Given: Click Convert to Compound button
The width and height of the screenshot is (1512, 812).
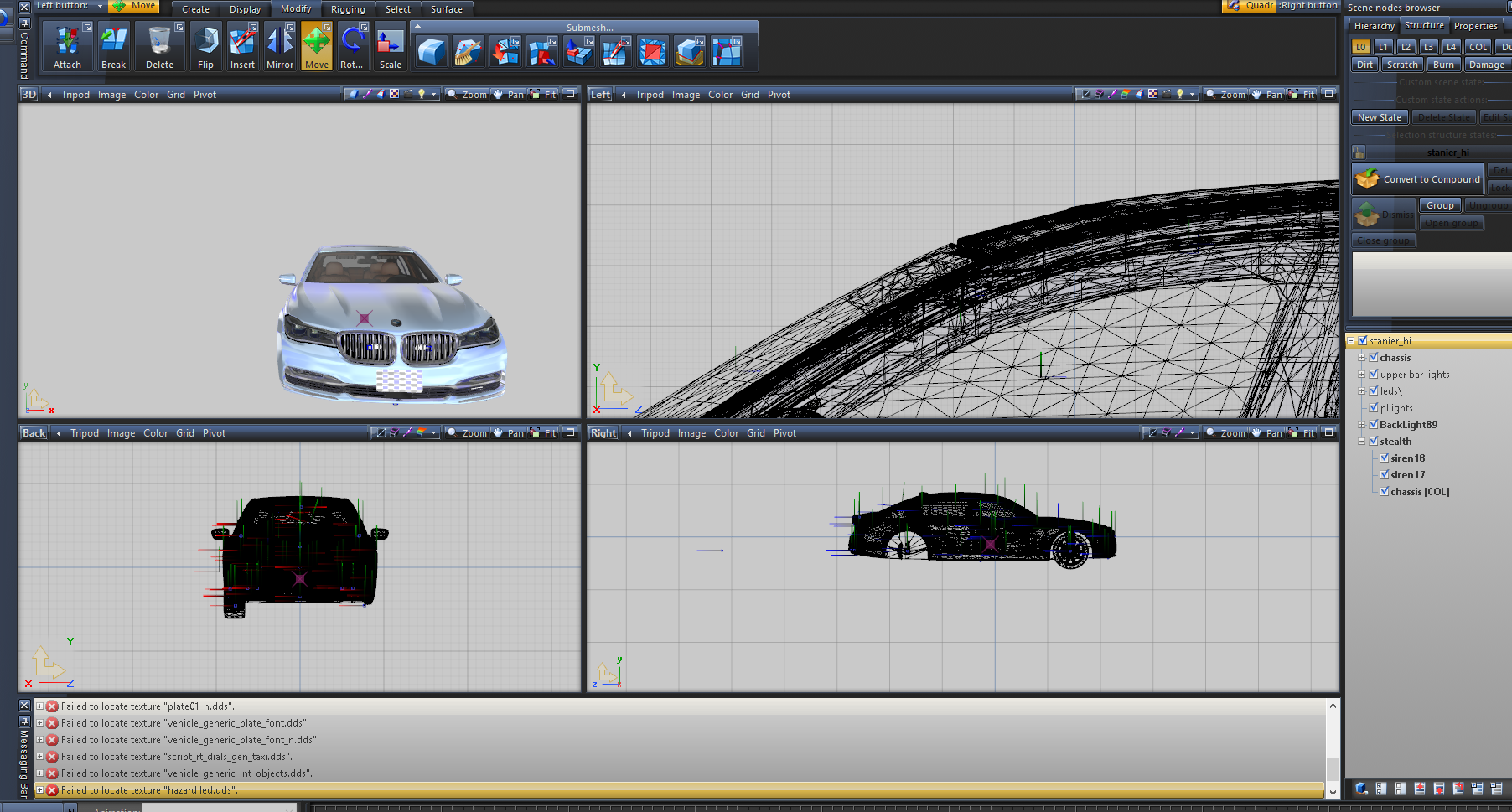Looking at the screenshot, I should (1418, 179).
